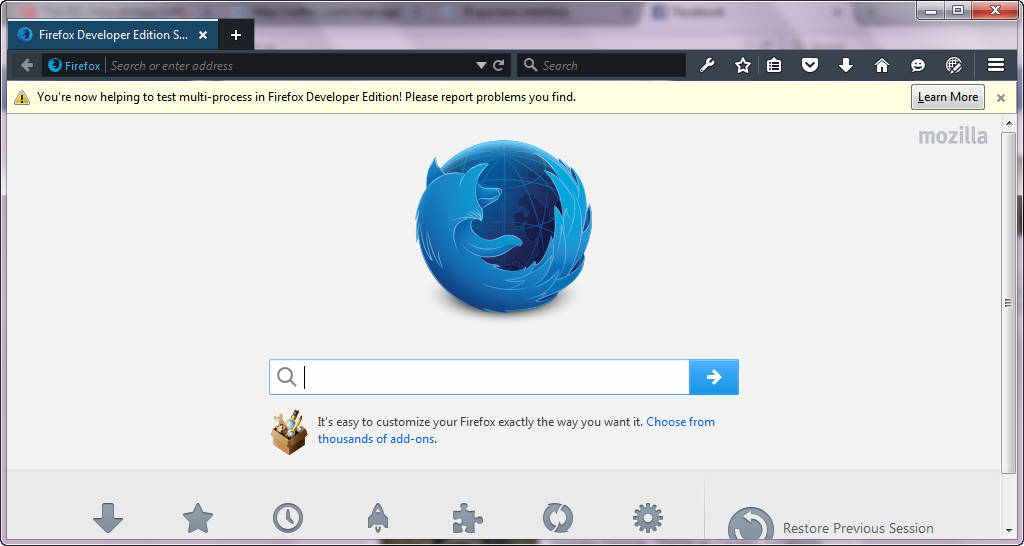The image size is (1024, 546).
Task: Save page to Pocket
Action: [810, 65]
